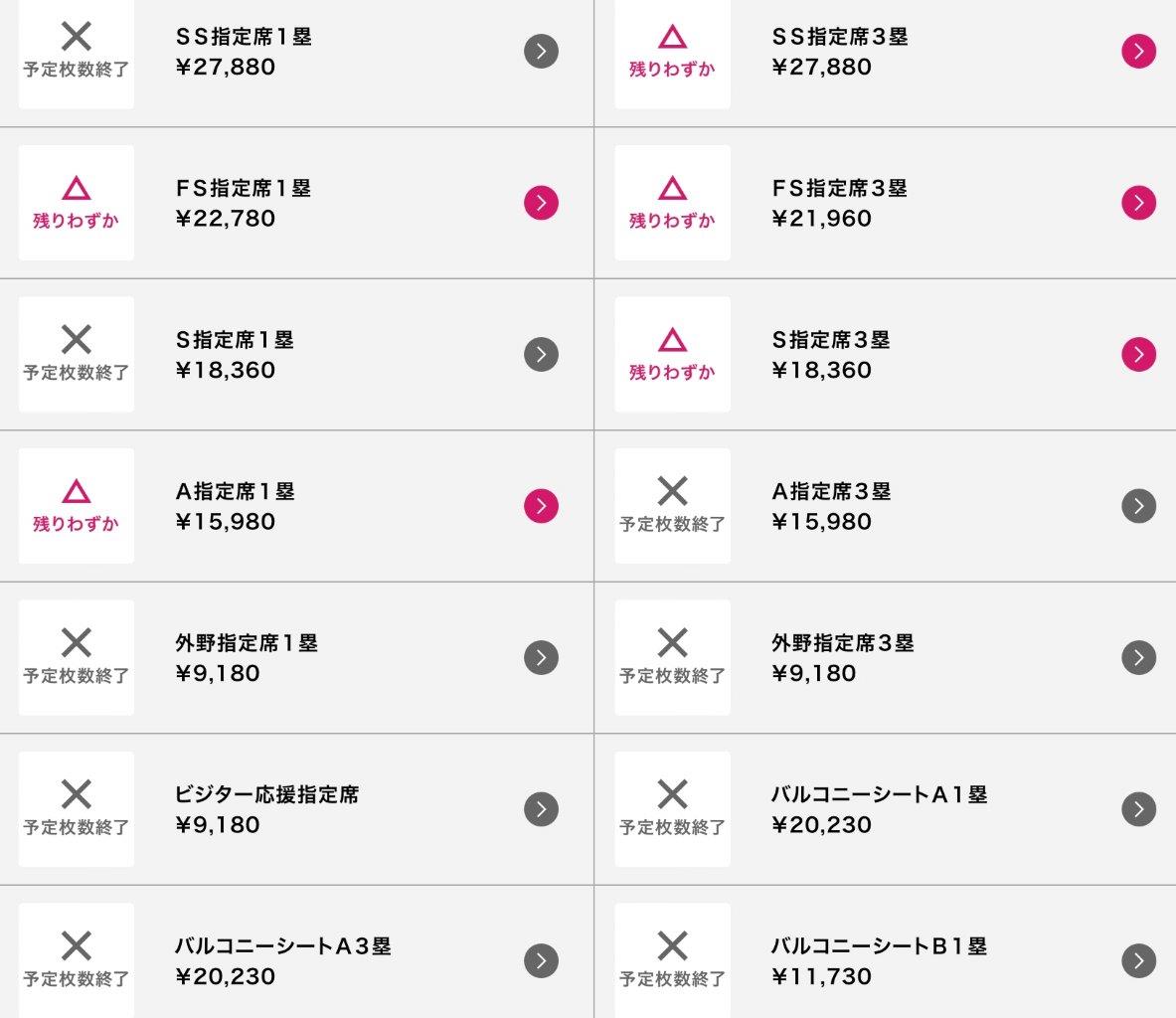Image resolution: width=1176 pixels, height=1018 pixels.
Task: Open the pink chevron for S指定席3塁
Action: coord(1138,354)
